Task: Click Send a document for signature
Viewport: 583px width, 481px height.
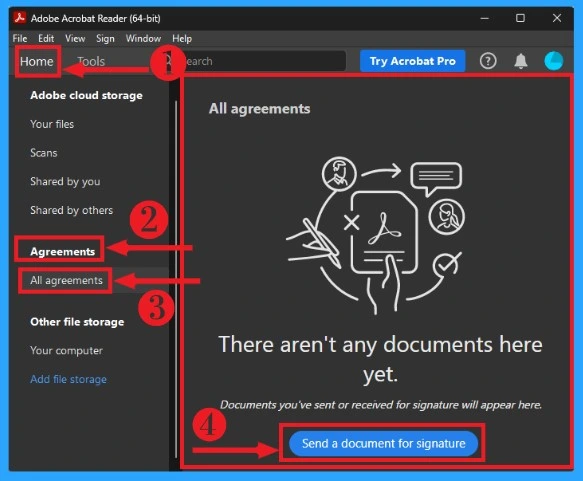Action: 383,443
